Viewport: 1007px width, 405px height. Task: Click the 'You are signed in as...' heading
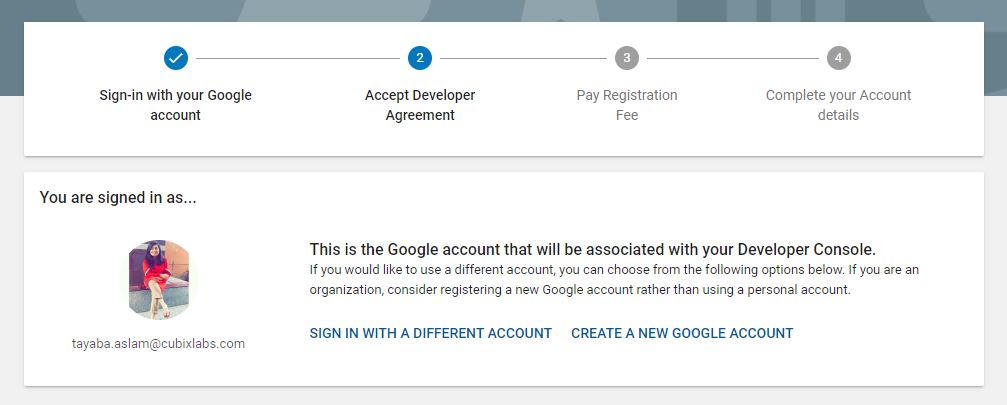tap(118, 198)
